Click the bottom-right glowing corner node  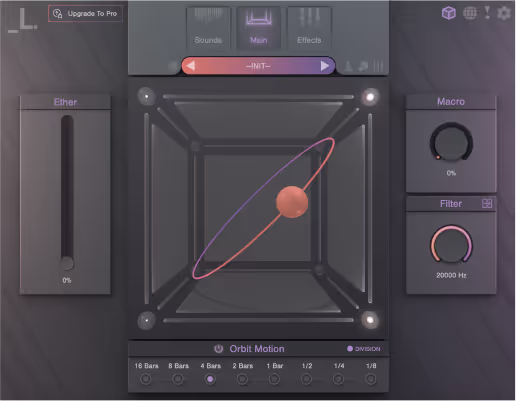(370, 320)
